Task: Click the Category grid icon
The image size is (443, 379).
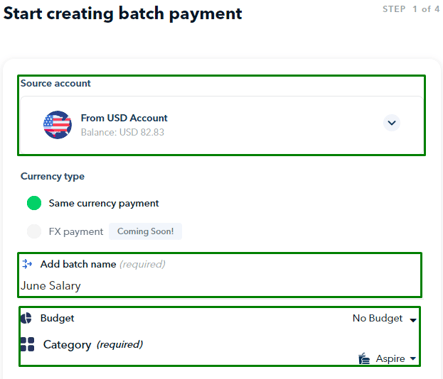Action: point(27,344)
